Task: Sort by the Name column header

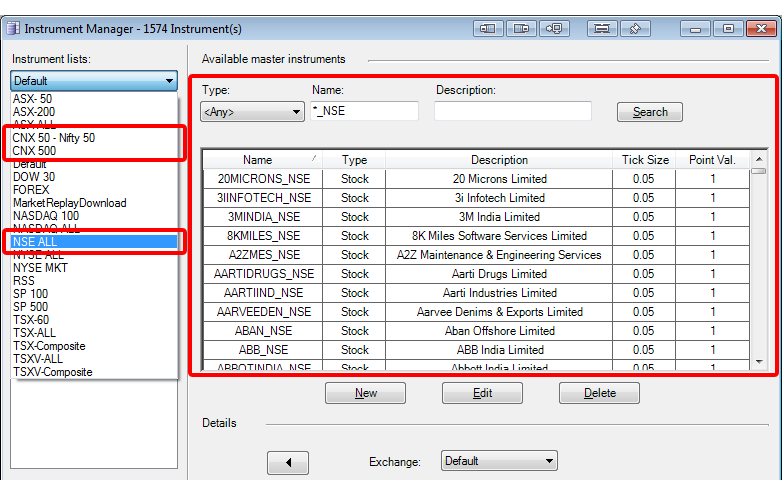Action: tap(263, 160)
